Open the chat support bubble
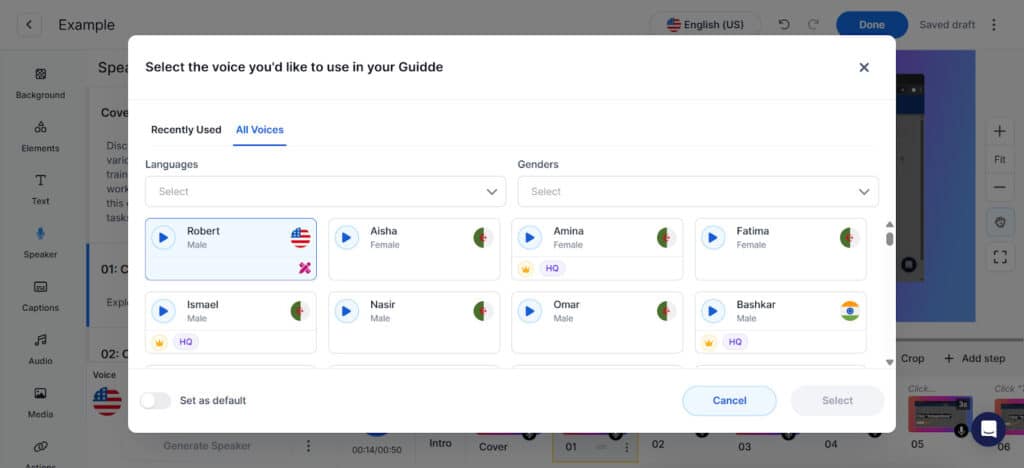The height and width of the screenshot is (468, 1024). 988,429
